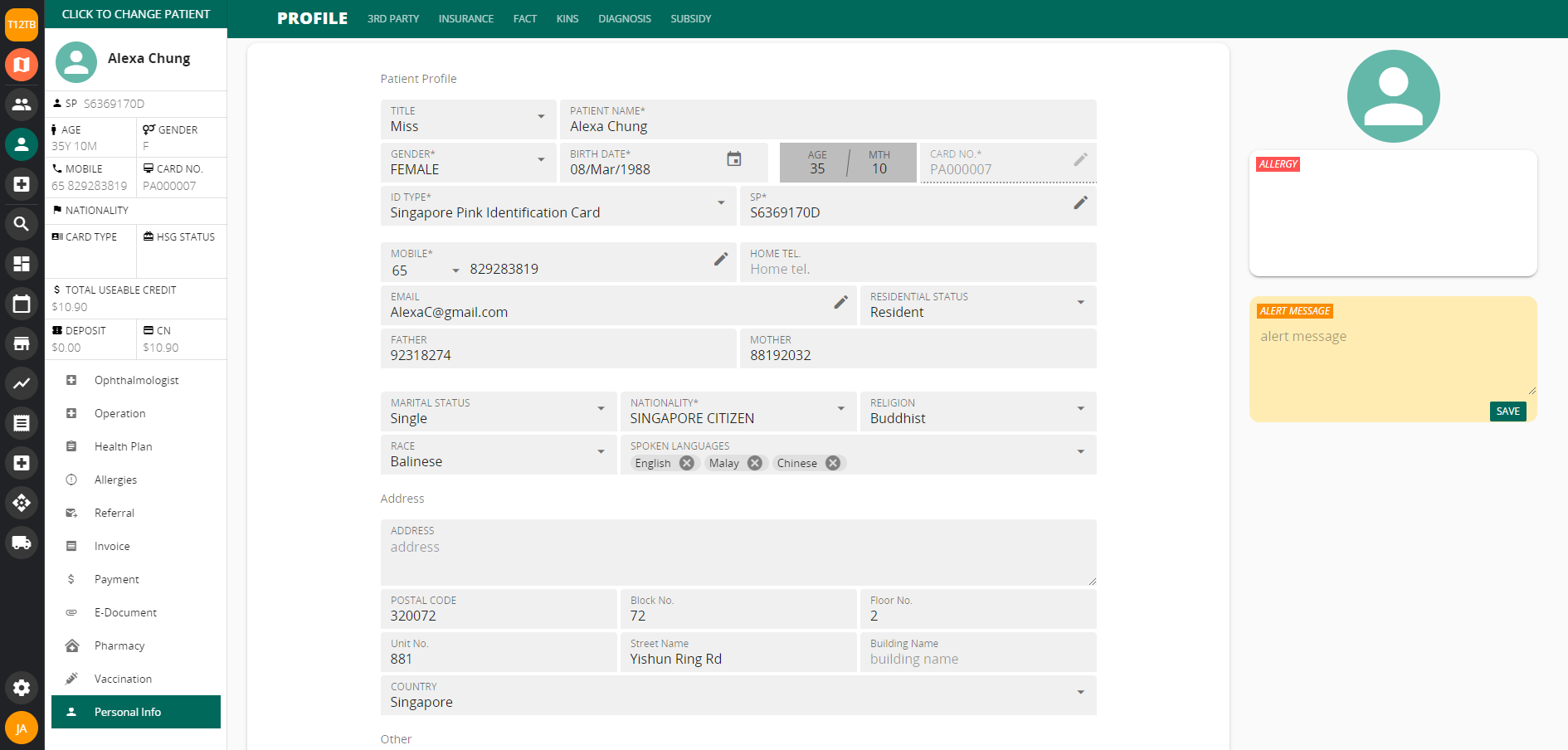Switch to the DIAGNOSIS tab
The width and height of the screenshot is (1568, 750).
coord(624,18)
